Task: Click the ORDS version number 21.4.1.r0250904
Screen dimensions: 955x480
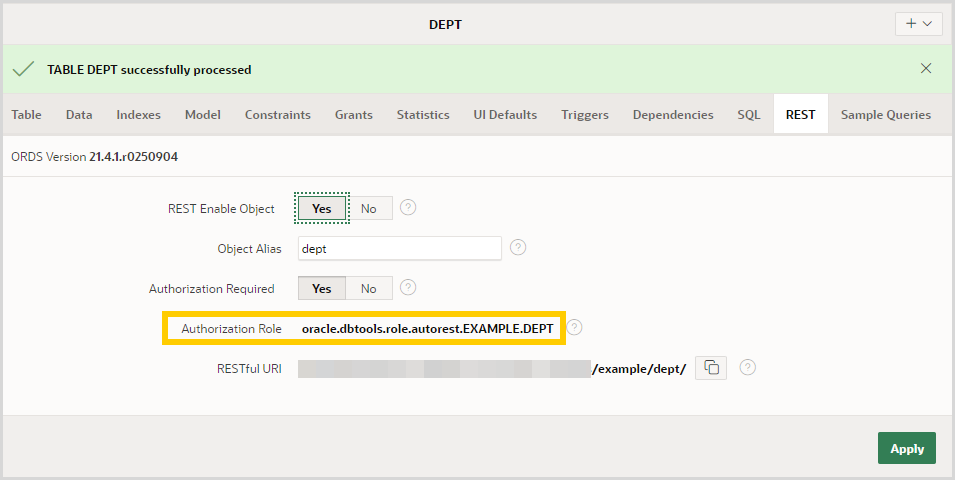Action: point(133,157)
